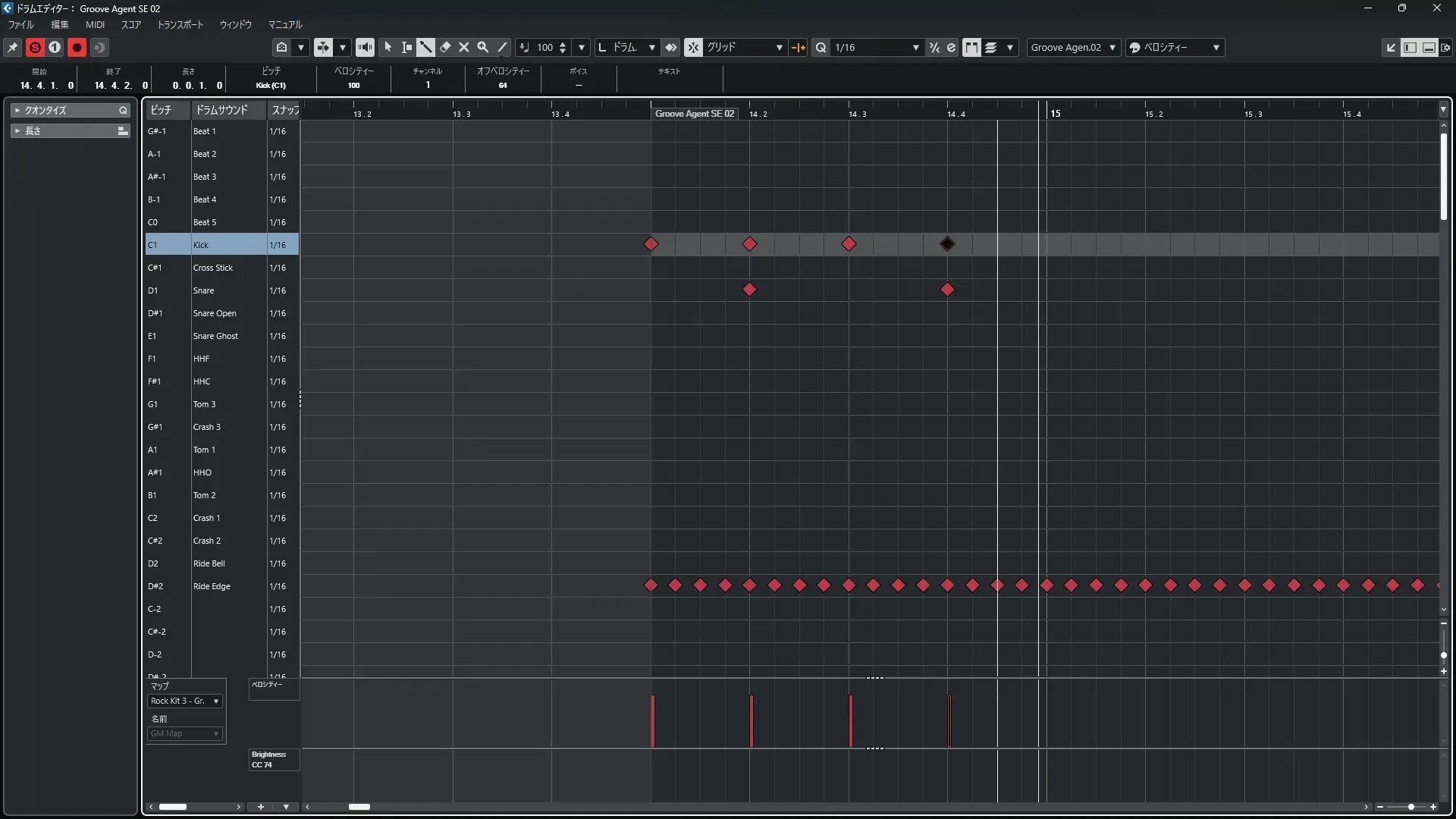Open the MIDI menu
This screenshot has height=819, width=1456.
(x=95, y=25)
